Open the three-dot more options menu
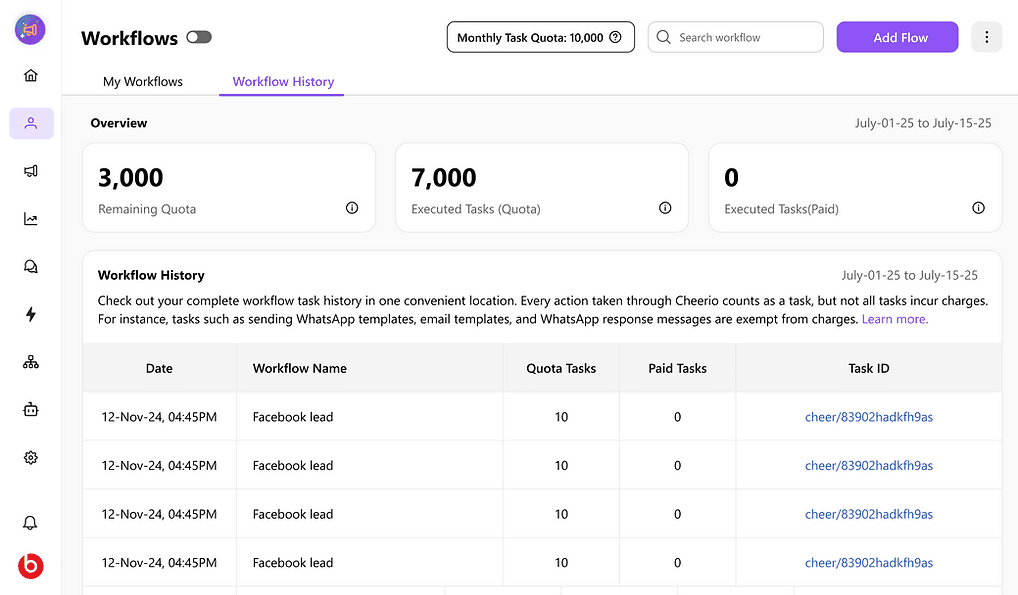This screenshot has width=1018, height=595. (x=986, y=37)
